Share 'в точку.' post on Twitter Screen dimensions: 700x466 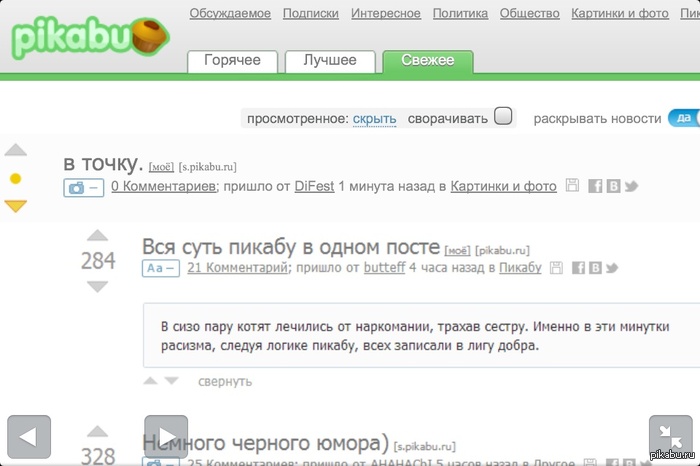(x=631, y=186)
